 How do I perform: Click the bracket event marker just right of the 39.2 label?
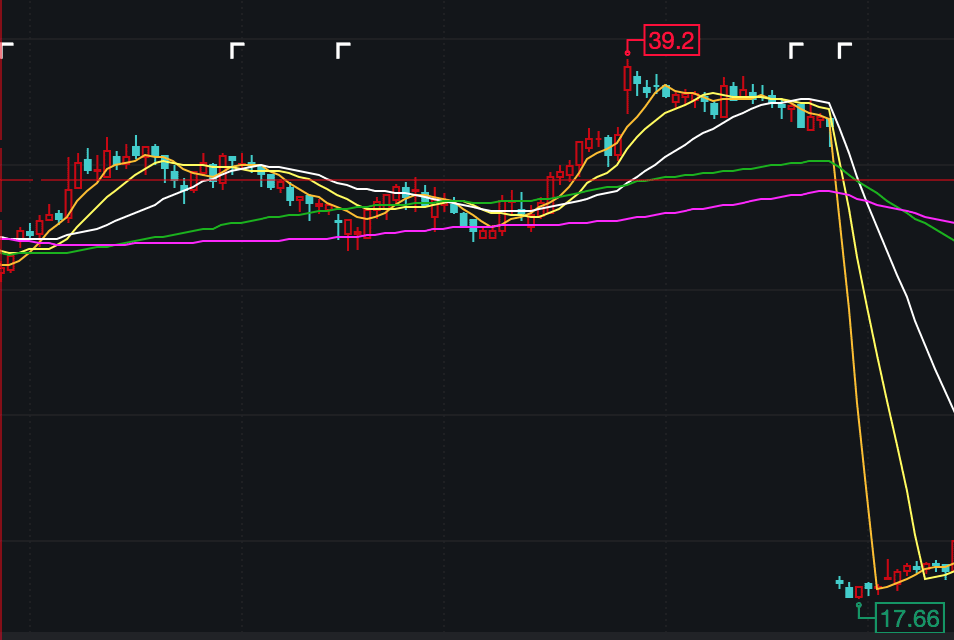[796, 50]
